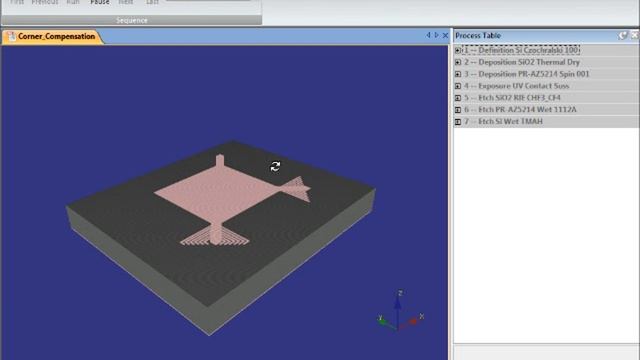Close the Process Table panel
Viewport: 640px width, 360px height.
click(x=635, y=36)
